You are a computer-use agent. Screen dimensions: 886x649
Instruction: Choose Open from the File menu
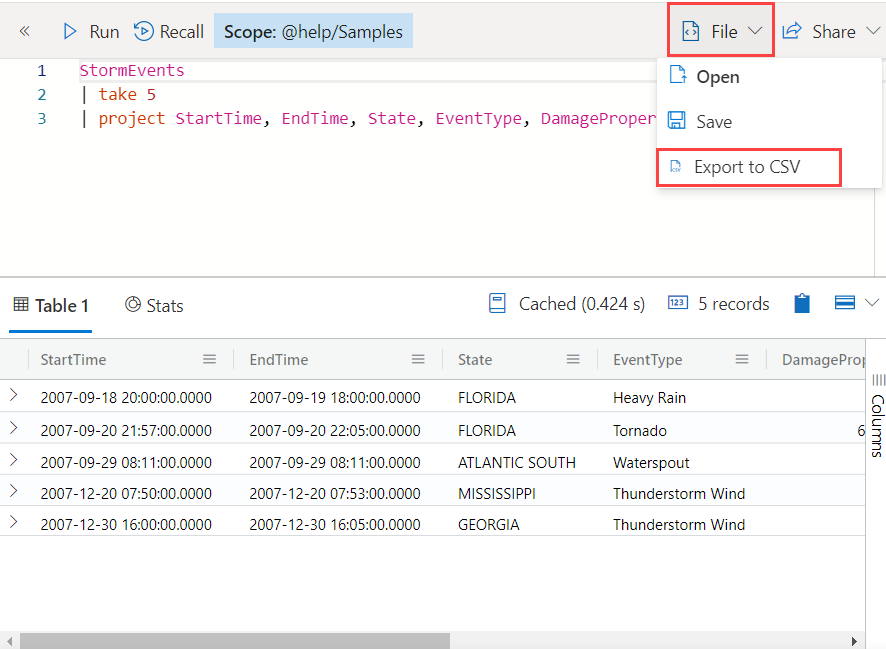717,77
